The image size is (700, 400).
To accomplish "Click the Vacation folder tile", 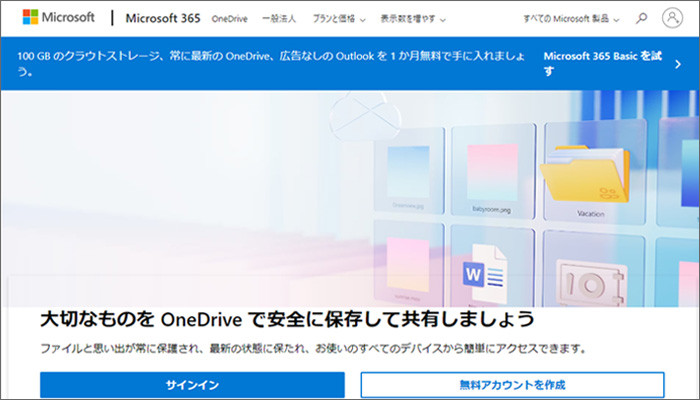I will (595, 173).
